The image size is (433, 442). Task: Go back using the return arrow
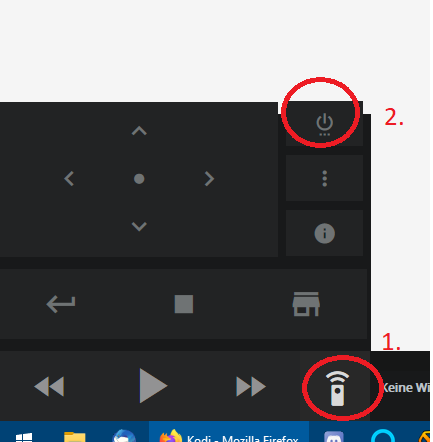click(61, 304)
